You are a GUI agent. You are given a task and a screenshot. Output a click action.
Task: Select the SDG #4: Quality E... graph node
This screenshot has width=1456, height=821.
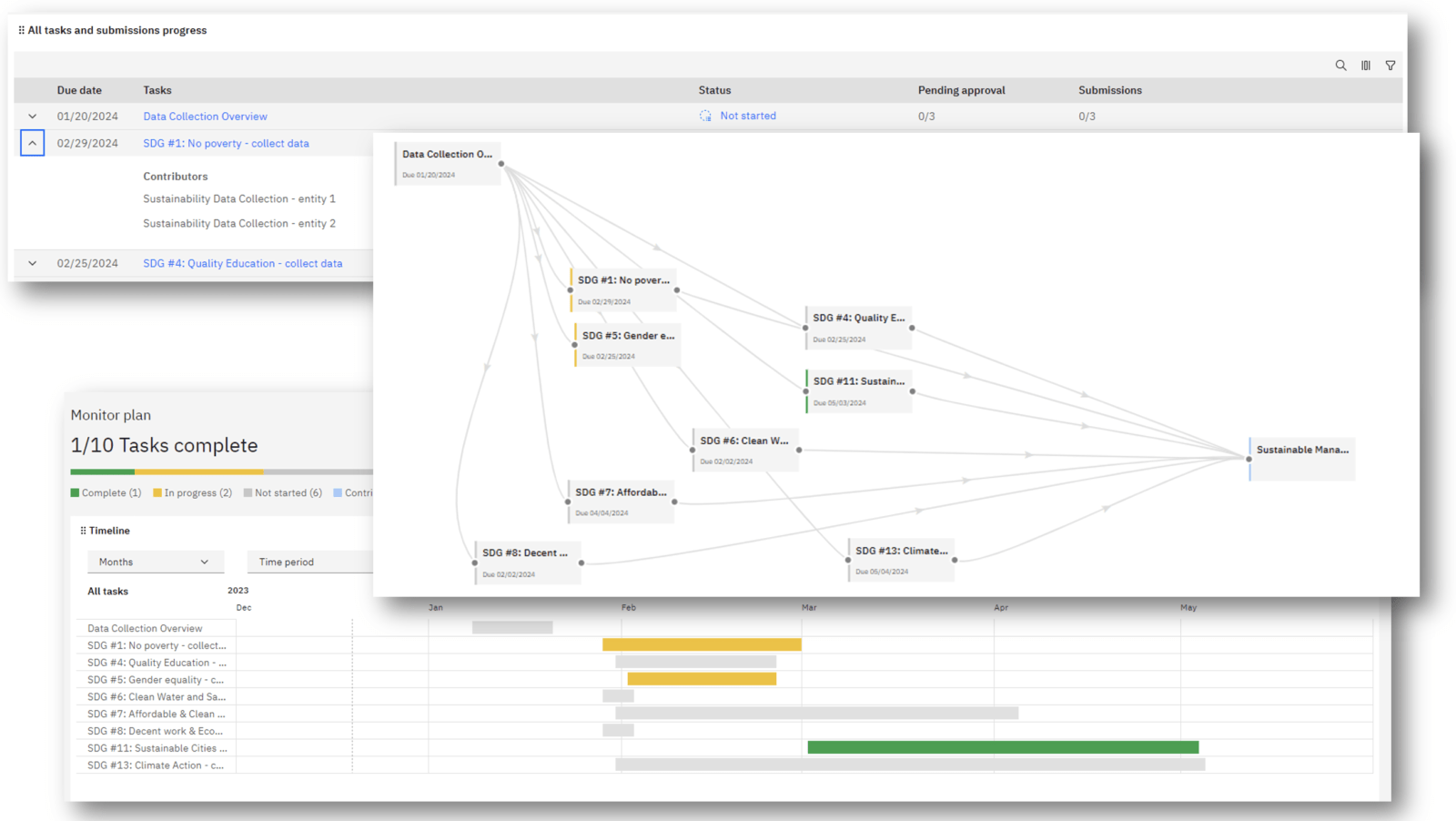(858, 328)
